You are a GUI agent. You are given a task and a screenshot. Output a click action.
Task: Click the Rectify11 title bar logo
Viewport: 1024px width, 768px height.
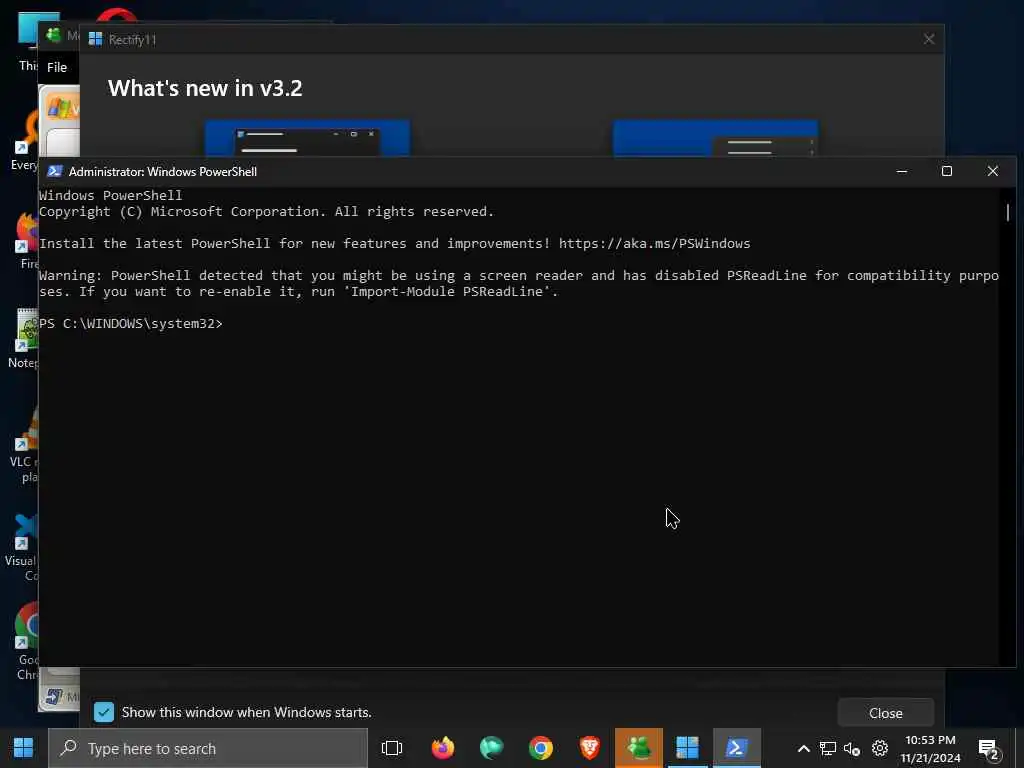[x=95, y=39]
